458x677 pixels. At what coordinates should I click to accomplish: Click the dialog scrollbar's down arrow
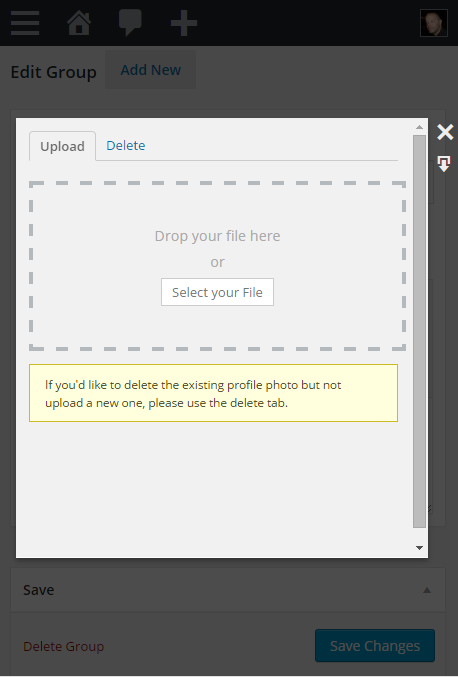[419, 548]
